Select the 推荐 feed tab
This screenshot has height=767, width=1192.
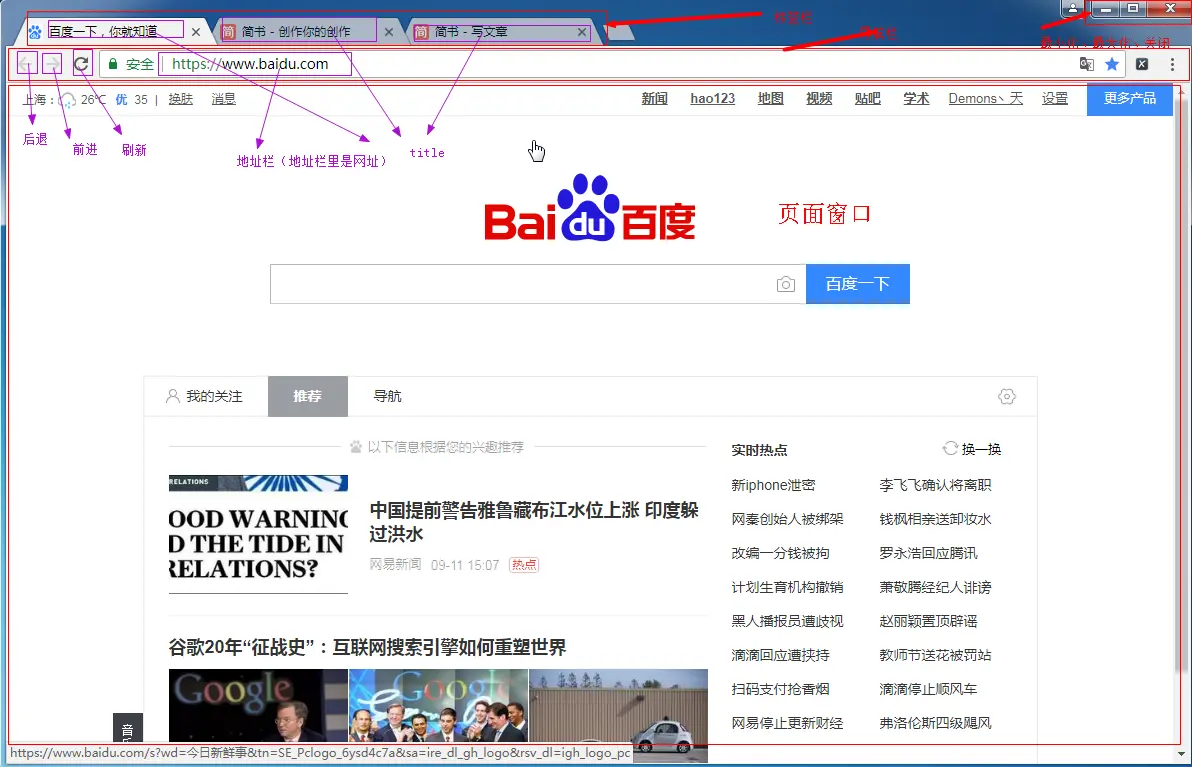(x=308, y=397)
